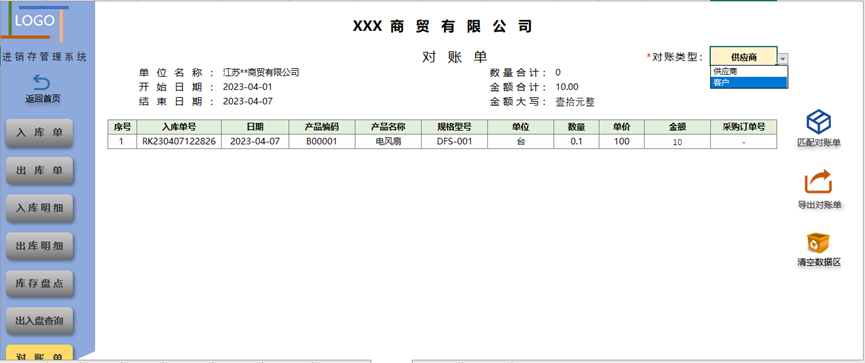Click the 进销存管理系统 label
Image resolution: width=865 pixels, height=363 pixels.
tap(45, 56)
